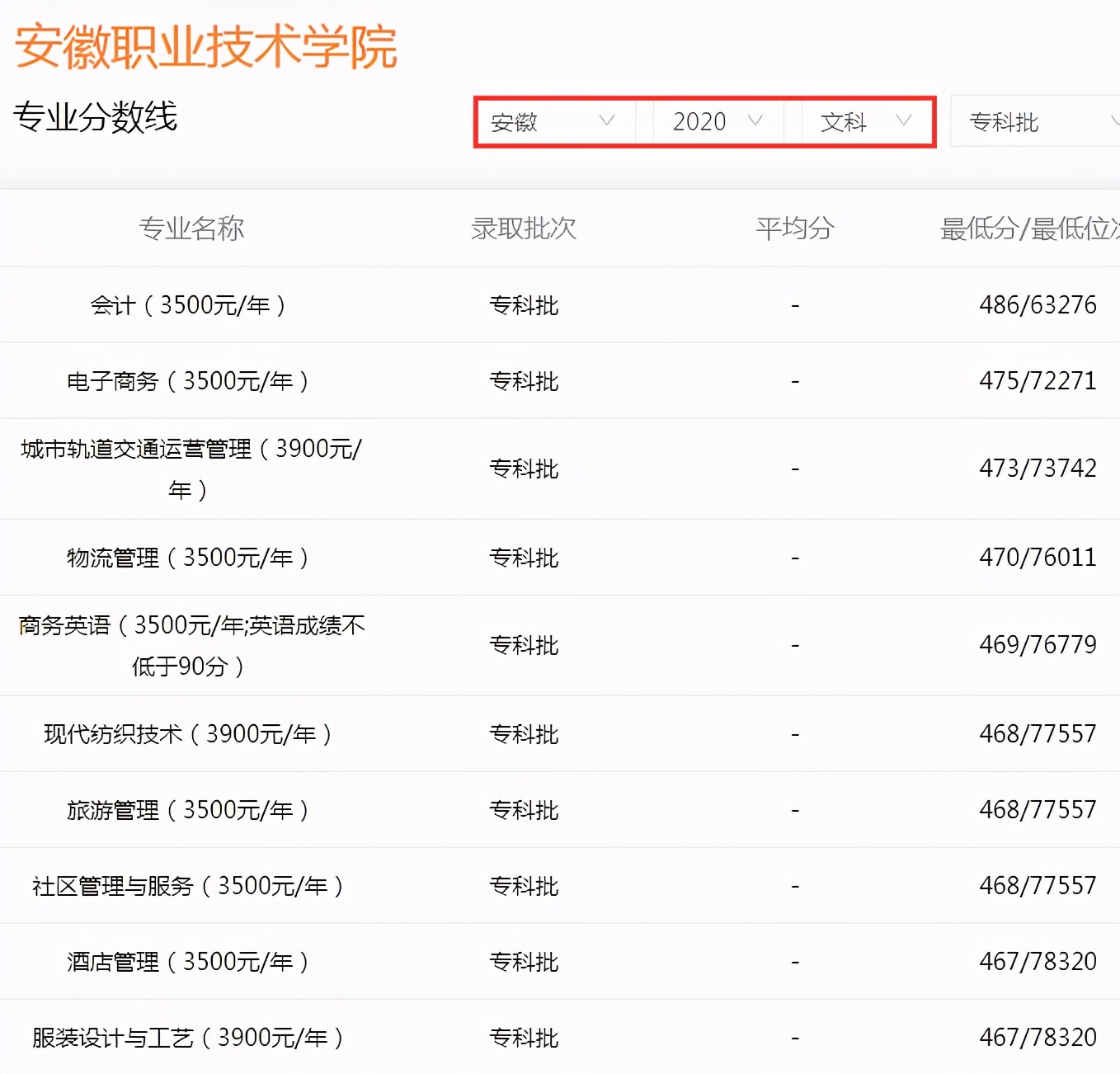Open the 电子商务 major entry

point(188,380)
